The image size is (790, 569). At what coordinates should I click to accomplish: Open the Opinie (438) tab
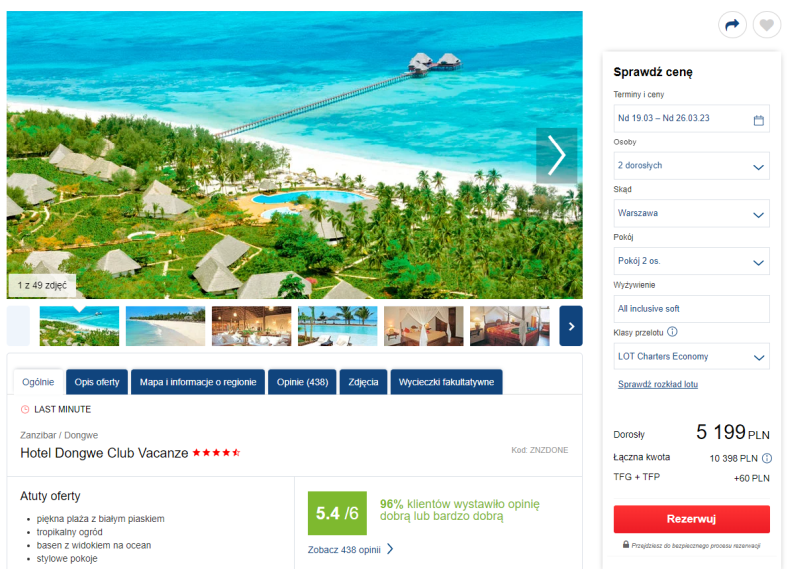(302, 382)
